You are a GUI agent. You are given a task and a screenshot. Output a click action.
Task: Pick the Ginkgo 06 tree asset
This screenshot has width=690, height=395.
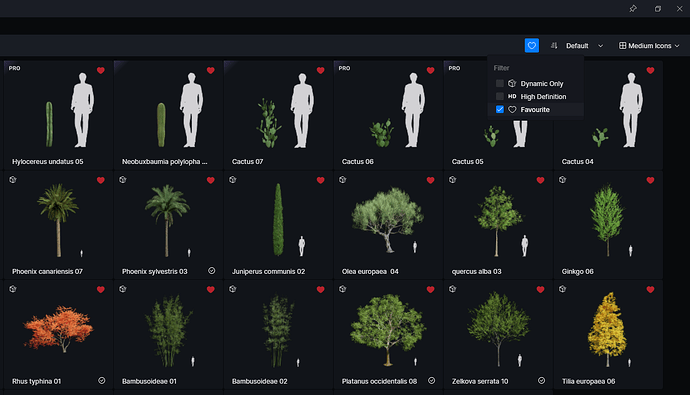pyautogui.click(x=608, y=225)
